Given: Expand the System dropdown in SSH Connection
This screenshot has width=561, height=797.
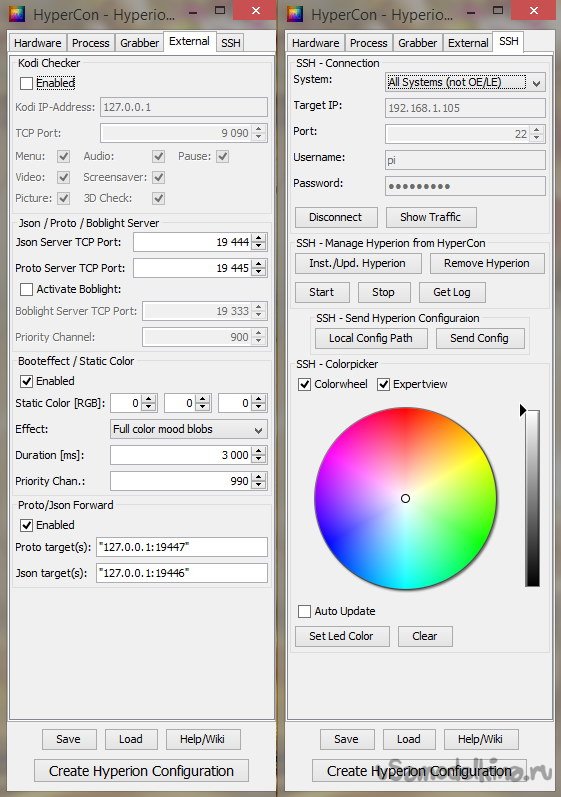Looking at the screenshot, I should tap(465, 82).
